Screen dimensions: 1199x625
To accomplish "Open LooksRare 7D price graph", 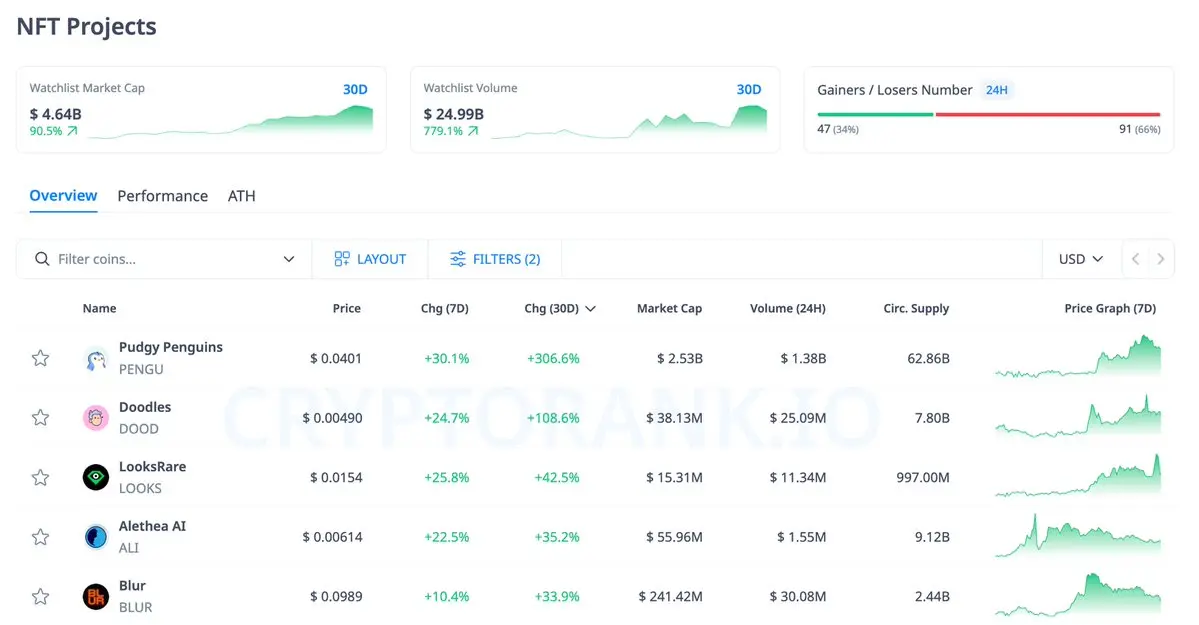I will [x=1078, y=476].
